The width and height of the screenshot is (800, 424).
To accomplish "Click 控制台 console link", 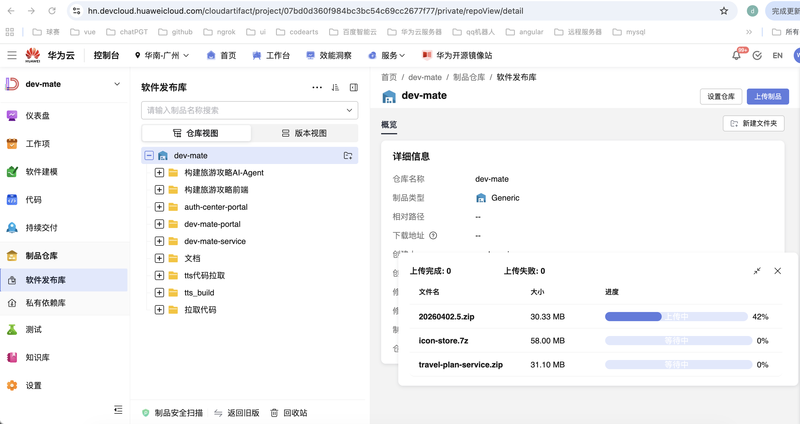I will 106,55.
